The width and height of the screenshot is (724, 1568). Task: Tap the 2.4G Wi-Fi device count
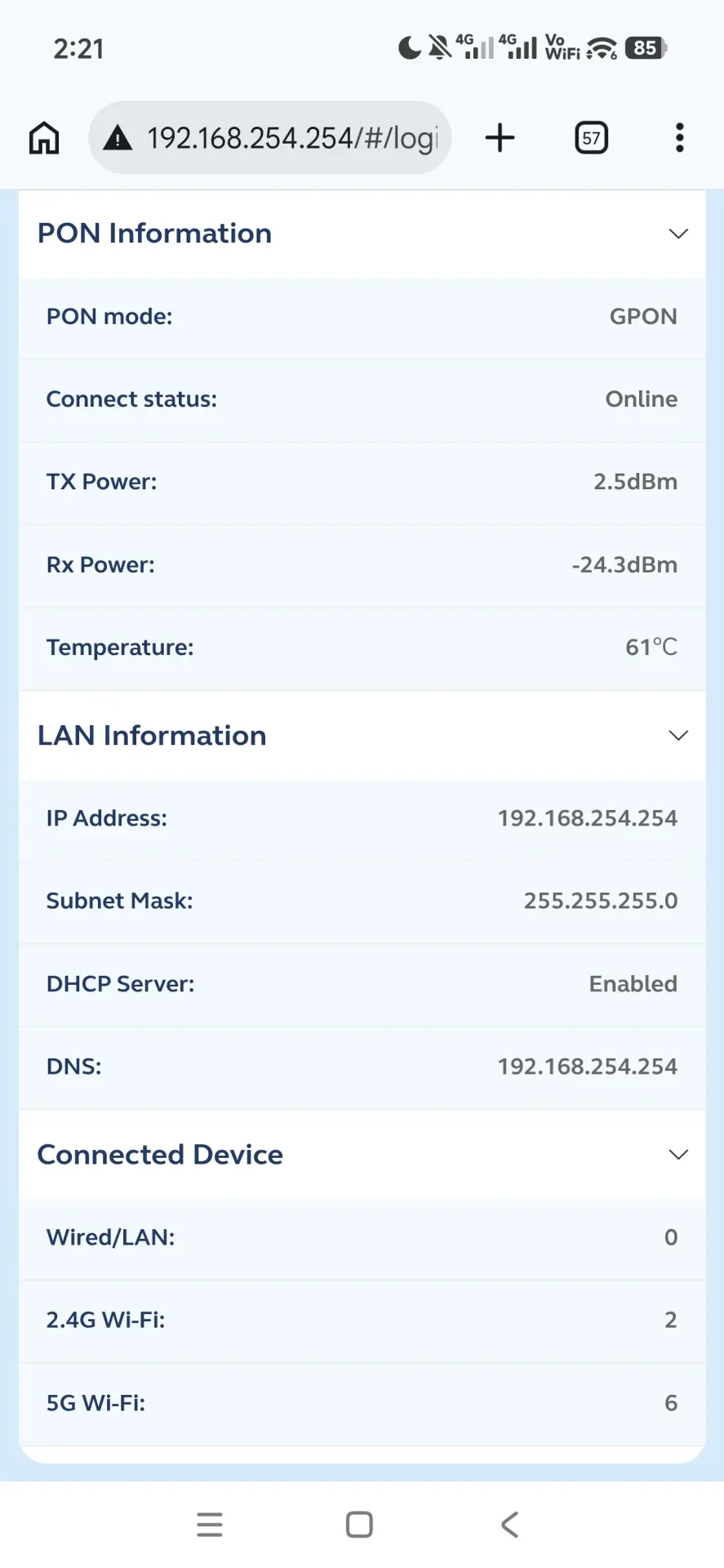(671, 1320)
